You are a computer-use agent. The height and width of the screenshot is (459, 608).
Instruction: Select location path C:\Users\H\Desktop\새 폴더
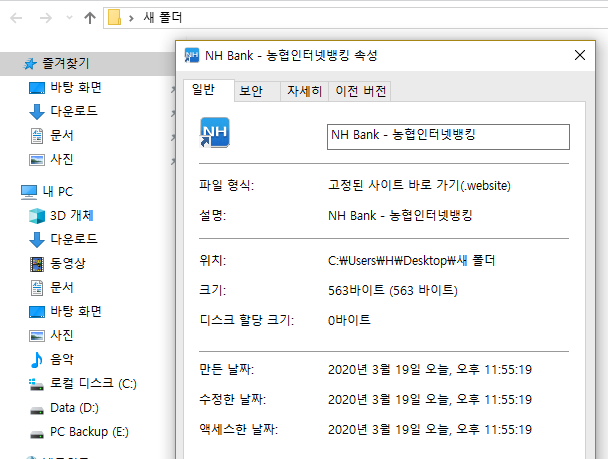coord(411,261)
